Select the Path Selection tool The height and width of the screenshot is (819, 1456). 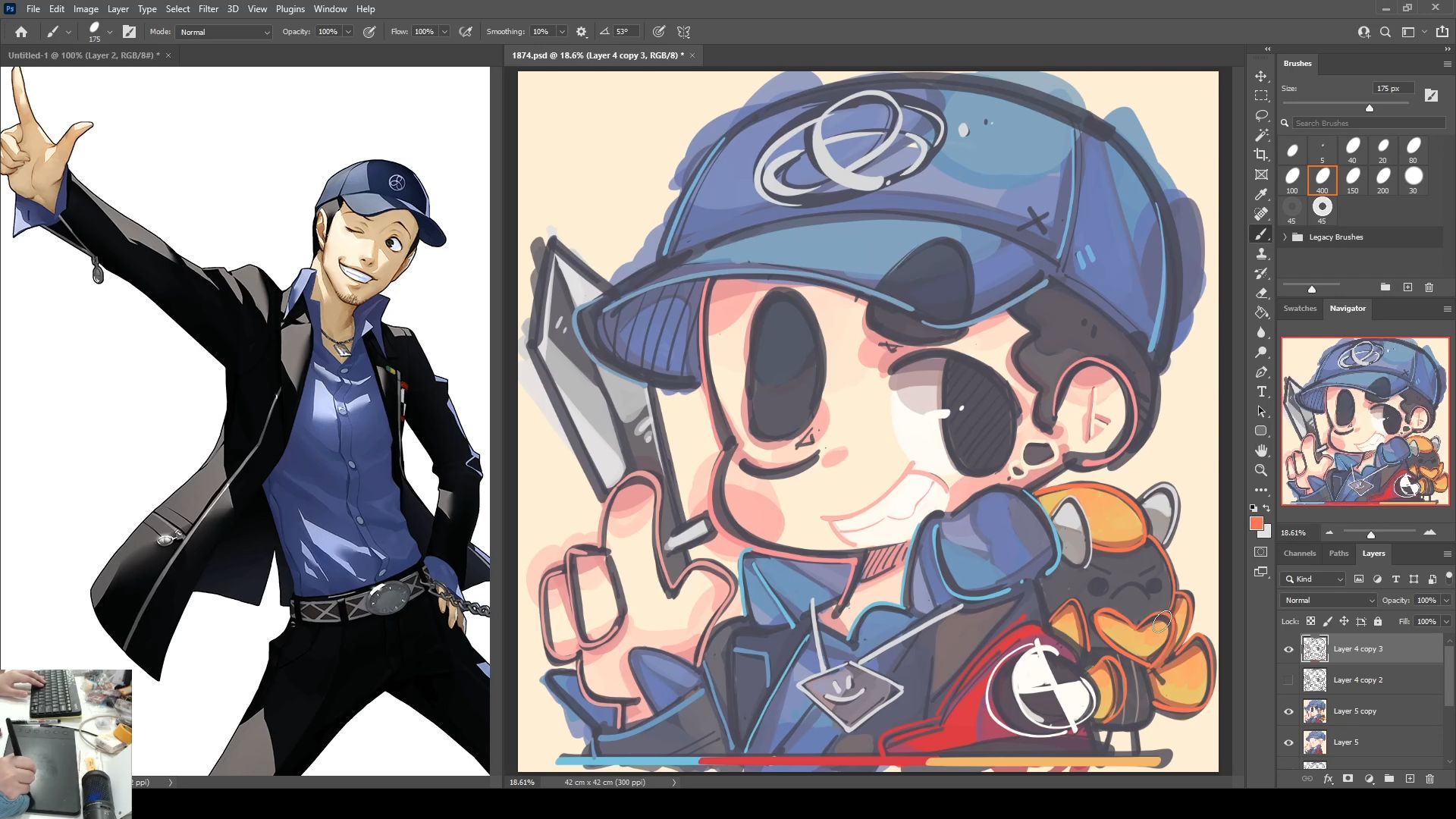[1261, 411]
